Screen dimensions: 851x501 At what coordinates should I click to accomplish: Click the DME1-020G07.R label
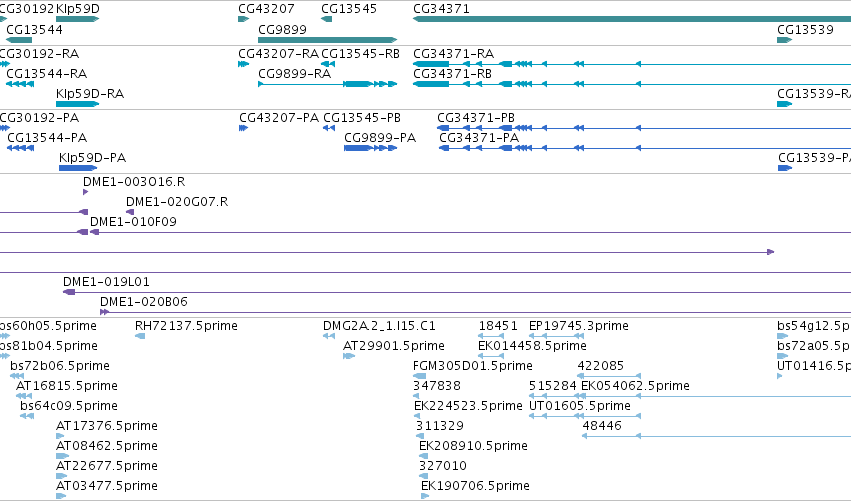[x=177, y=201]
